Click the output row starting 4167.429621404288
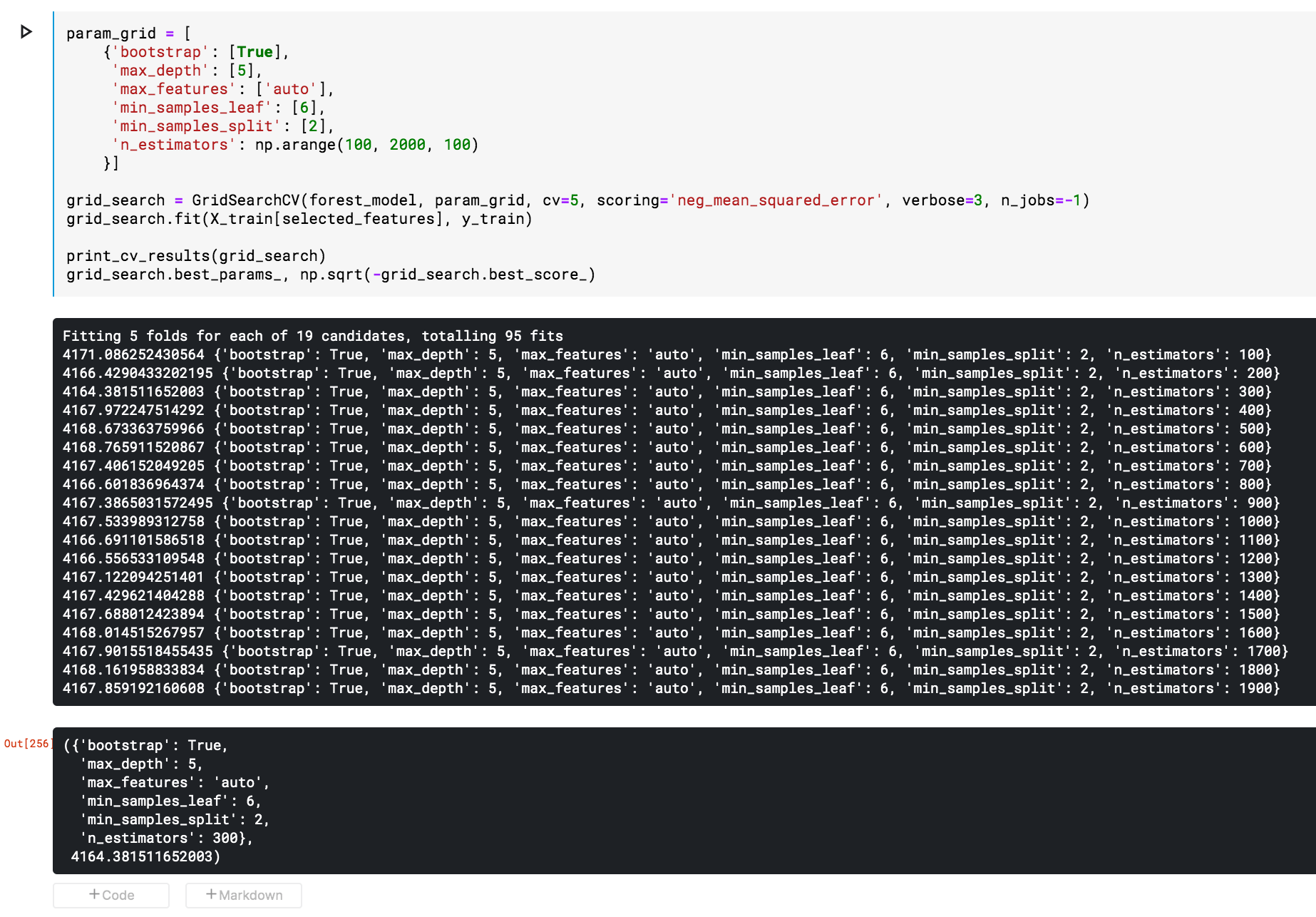1316x917 pixels. (672, 595)
